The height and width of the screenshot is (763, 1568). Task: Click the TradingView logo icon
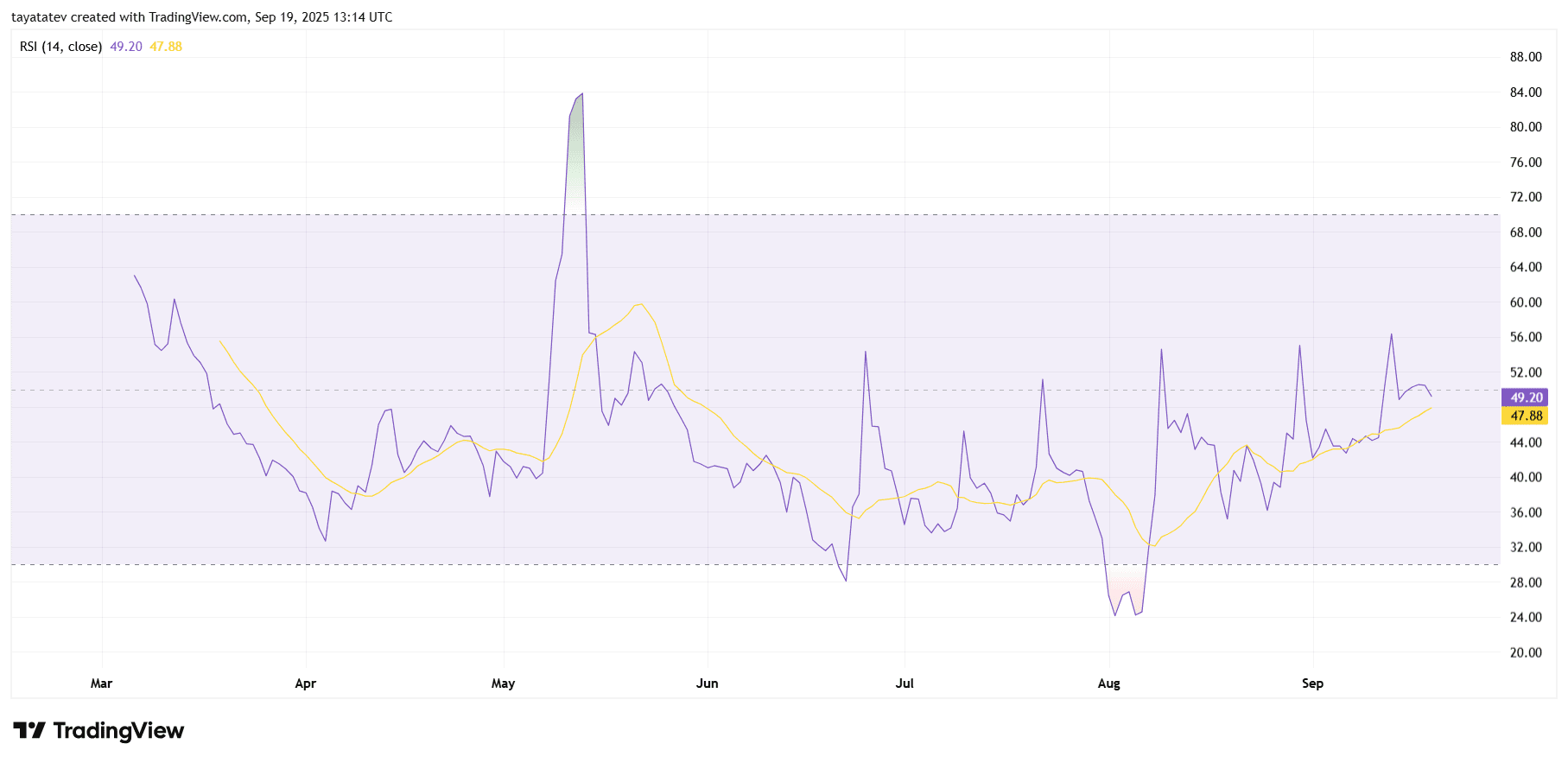pos(29,731)
